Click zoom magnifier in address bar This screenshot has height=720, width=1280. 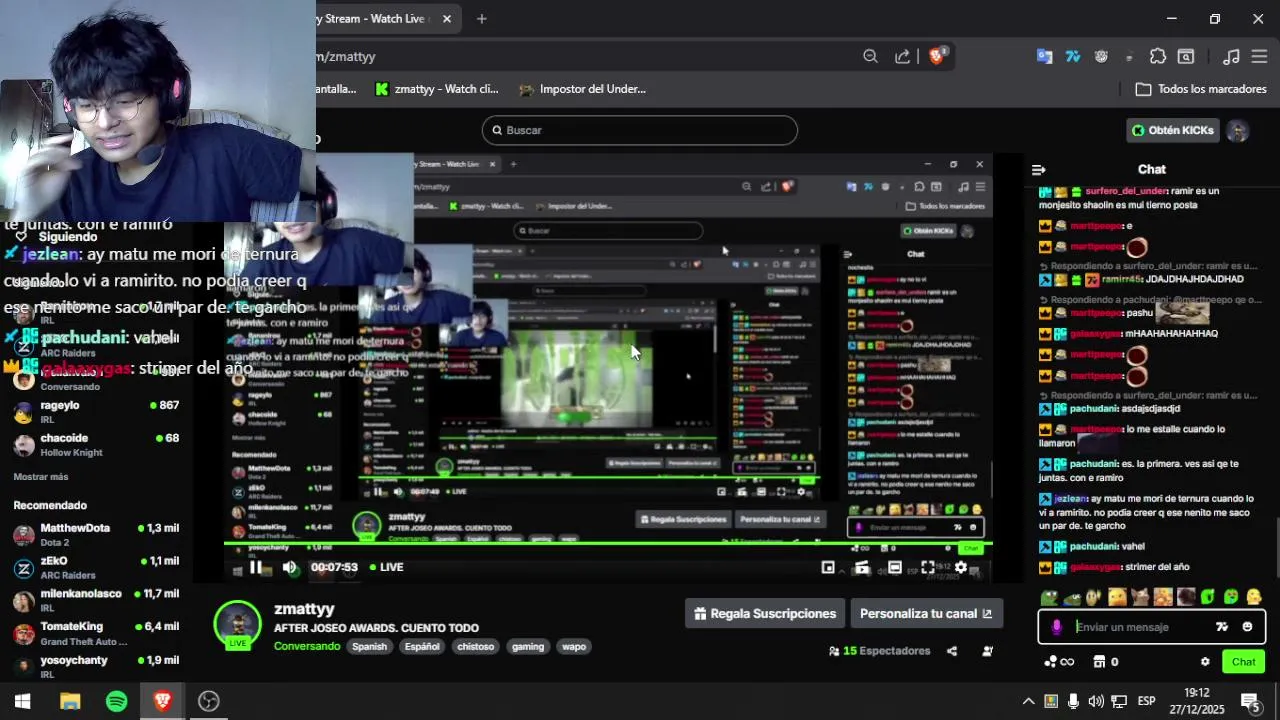pos(870,57)
